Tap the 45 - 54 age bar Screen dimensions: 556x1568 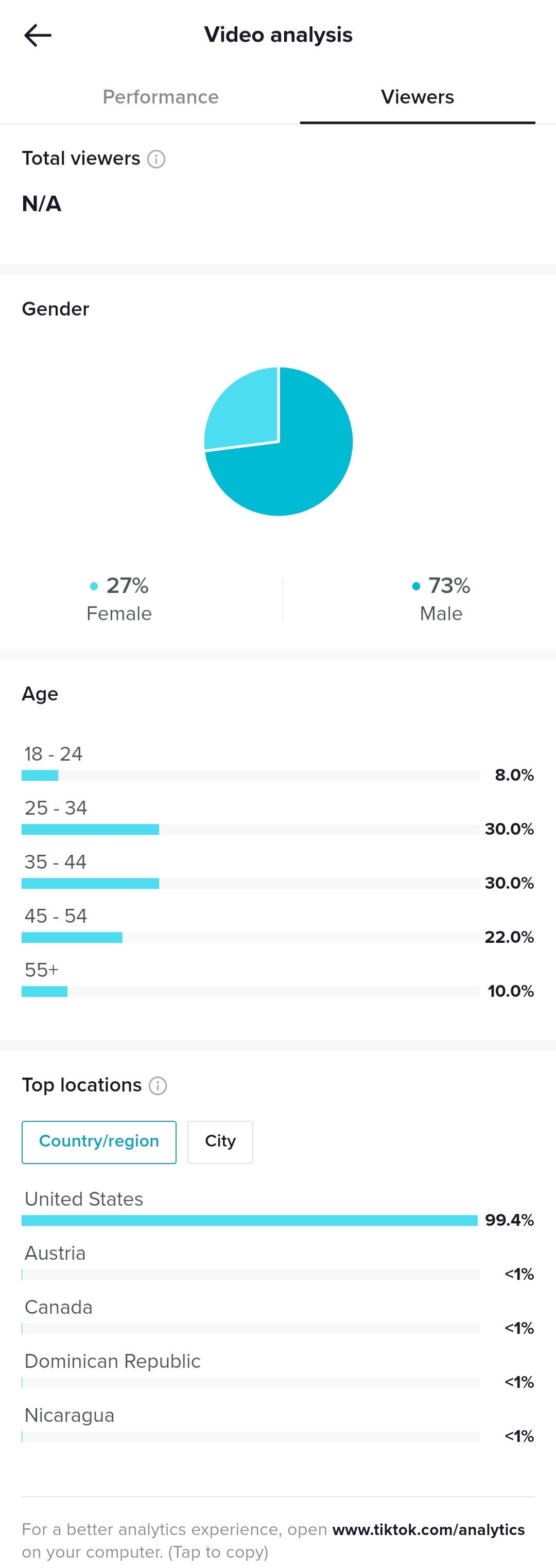pyautogui.click(x=250, y=938)
